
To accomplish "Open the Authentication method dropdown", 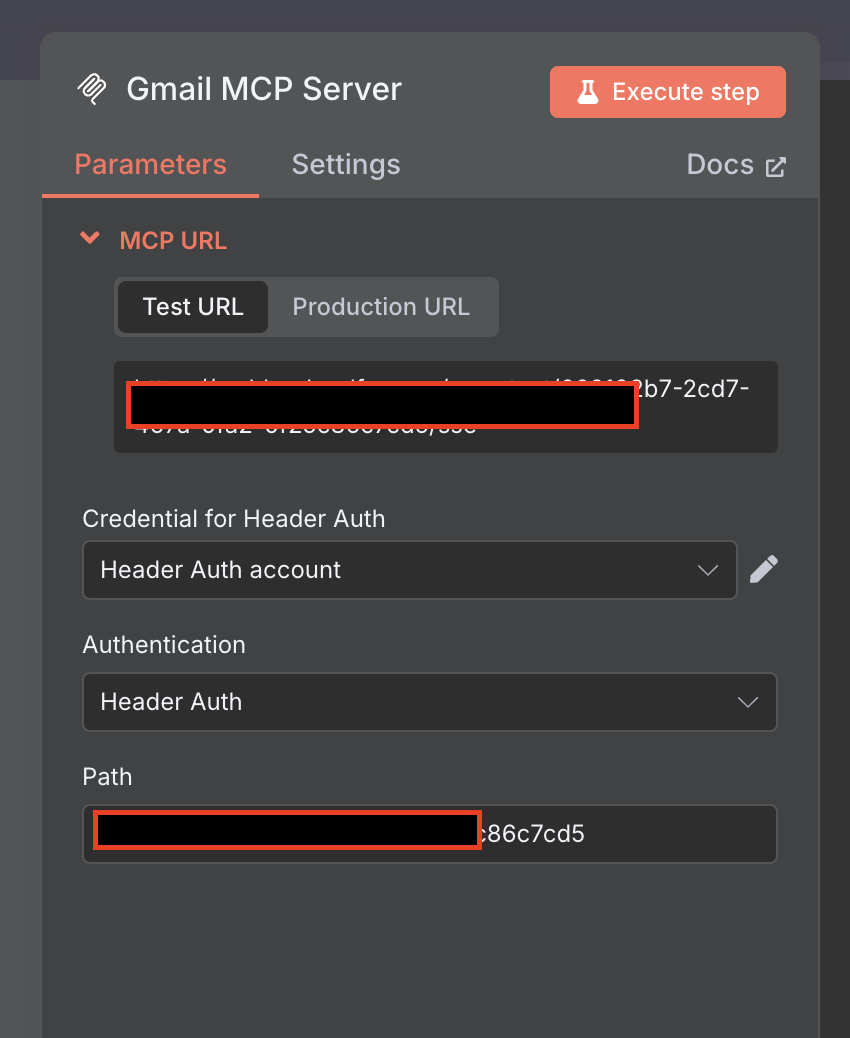I will point(430,702).
